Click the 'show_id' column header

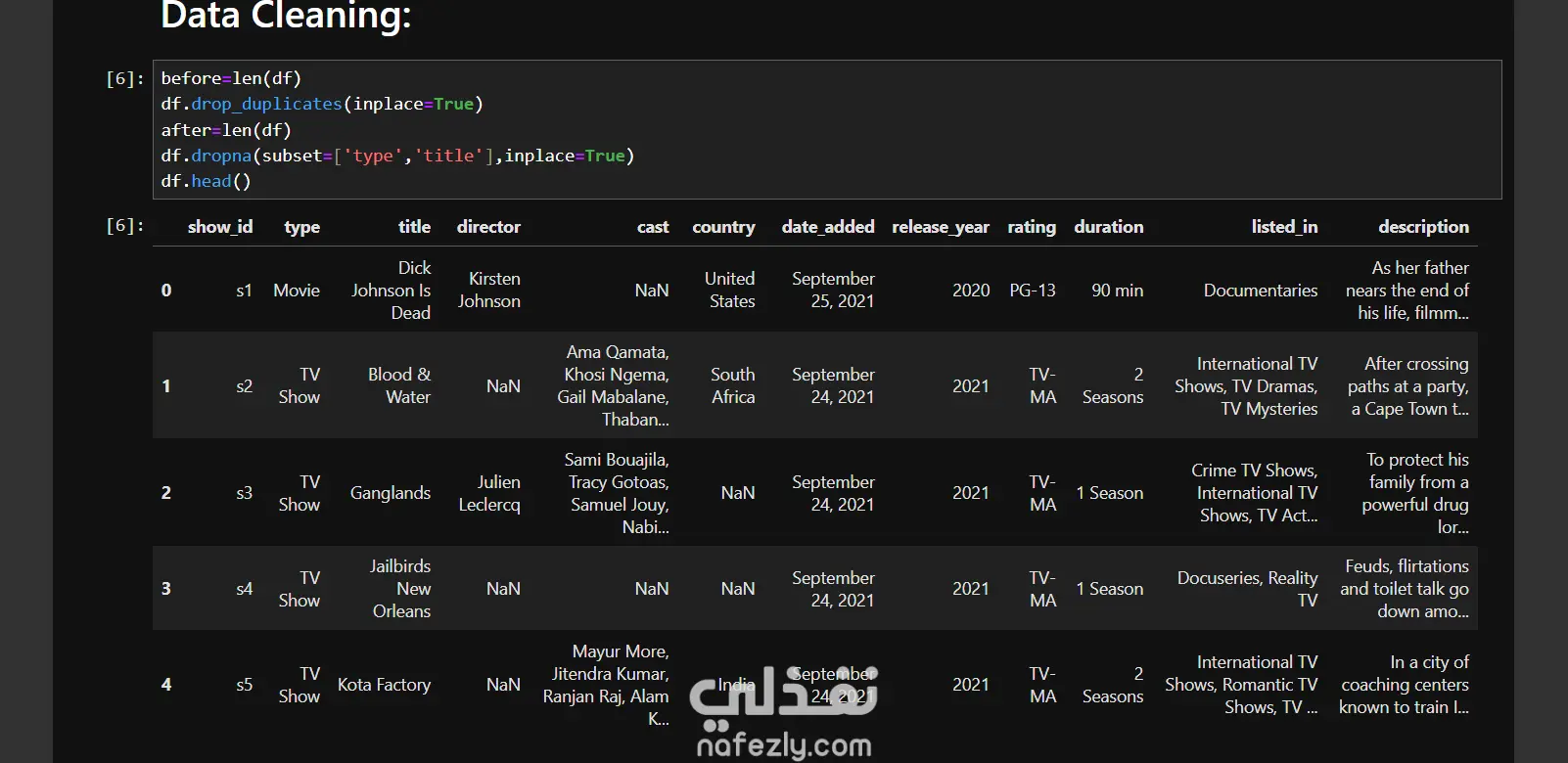pos(220,227)
